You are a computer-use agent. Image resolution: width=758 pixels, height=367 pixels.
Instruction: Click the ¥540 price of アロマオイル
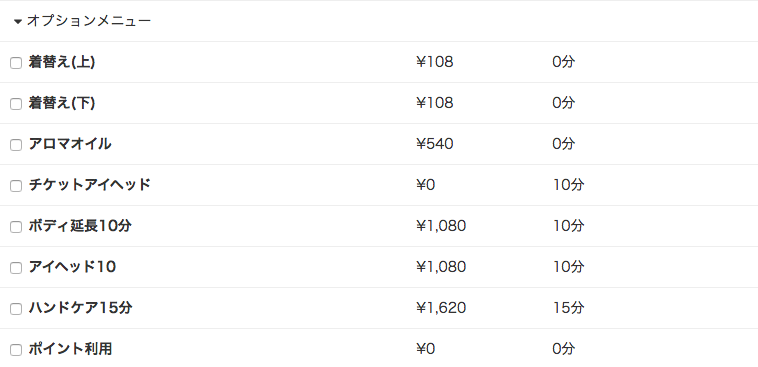pyautogui.click(x=435, y=144)
